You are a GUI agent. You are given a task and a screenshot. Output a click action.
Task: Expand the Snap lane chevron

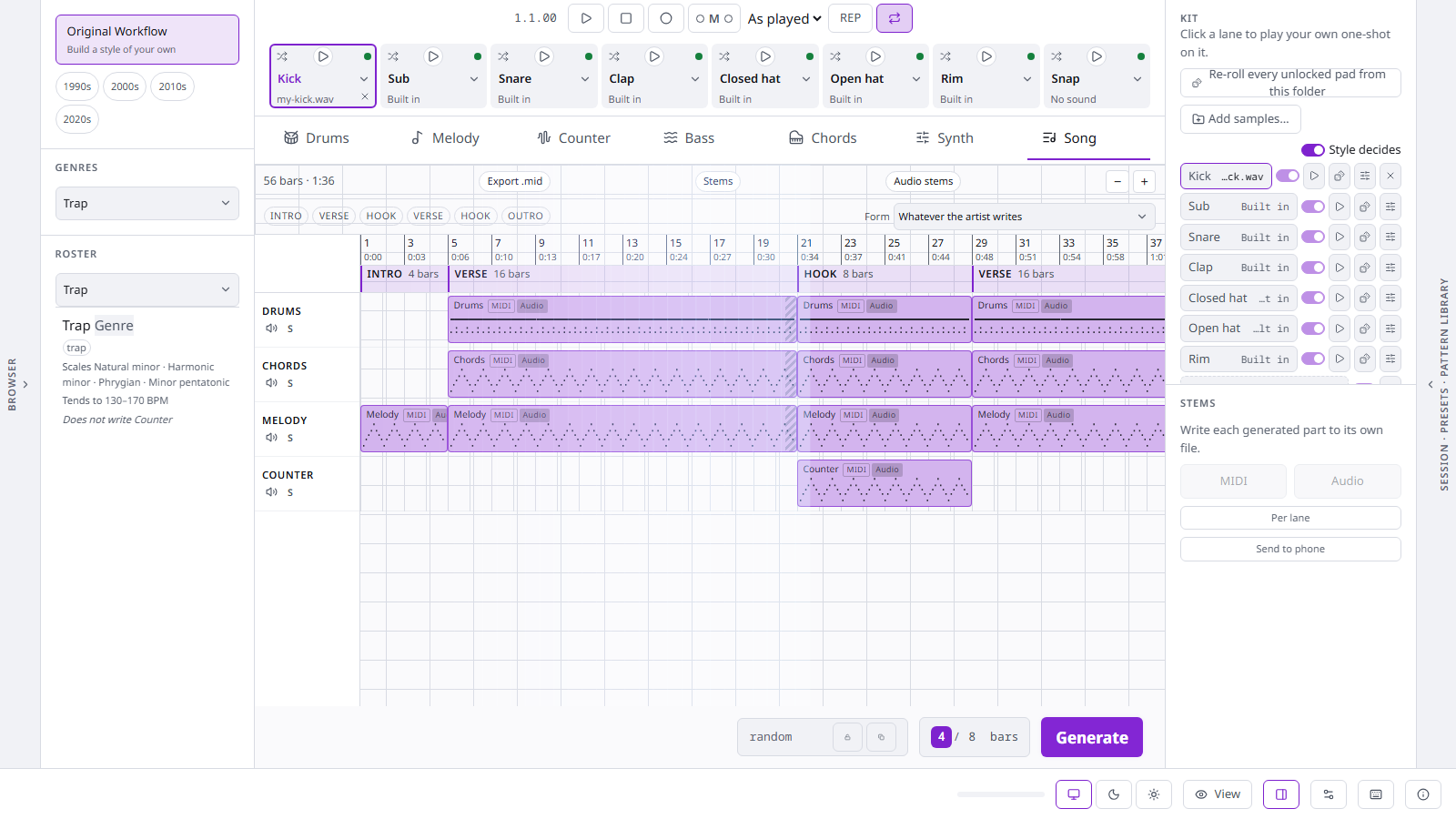coord(1137,79)
